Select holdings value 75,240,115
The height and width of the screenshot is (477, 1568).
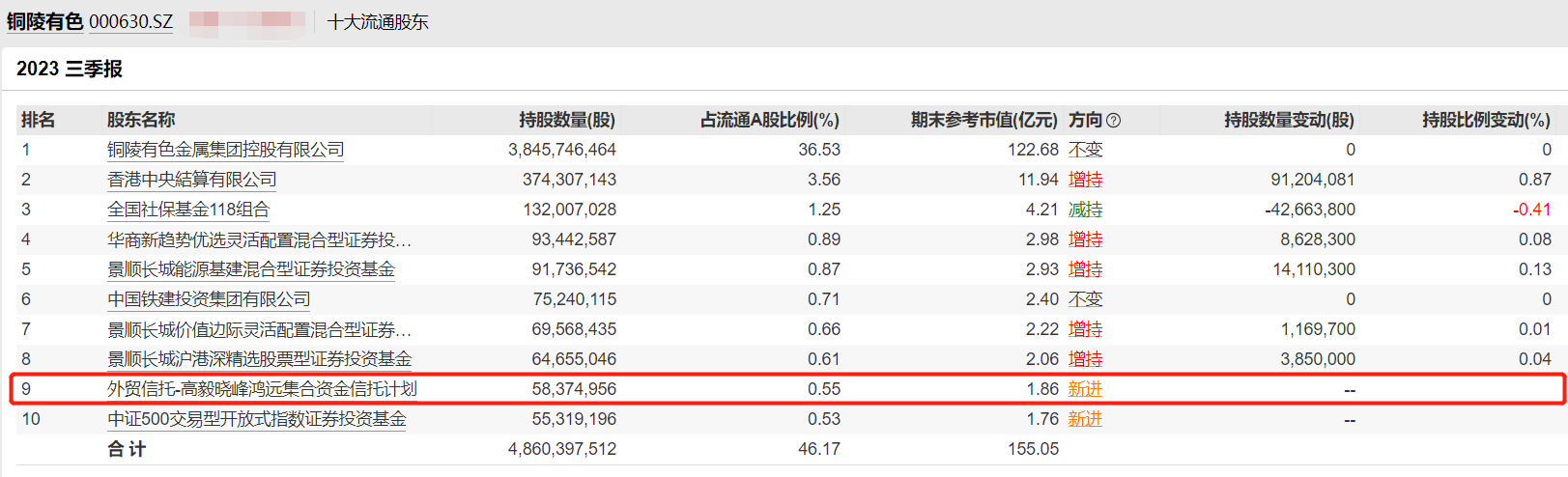click(x=574, y=299)
